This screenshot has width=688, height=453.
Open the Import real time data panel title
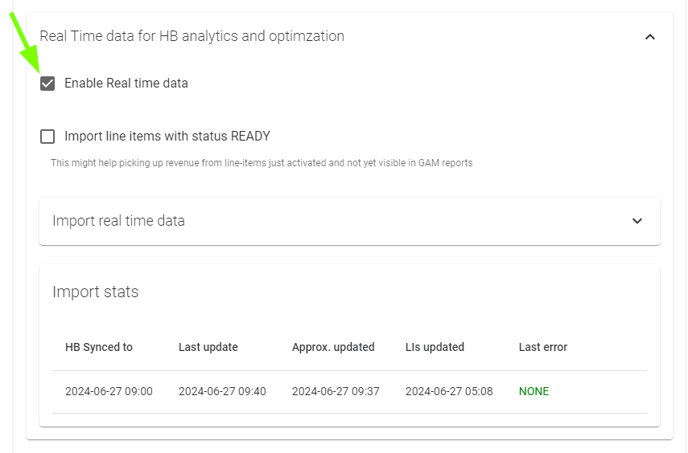[118, 221]
